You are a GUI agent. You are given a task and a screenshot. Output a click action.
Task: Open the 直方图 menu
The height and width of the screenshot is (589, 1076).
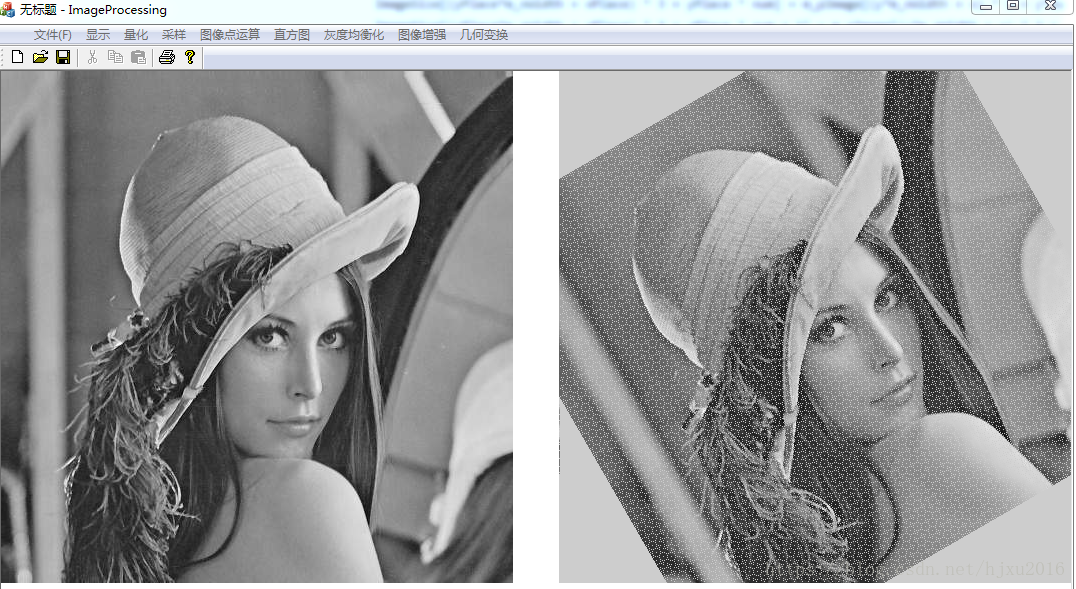(x=292, y=34)
